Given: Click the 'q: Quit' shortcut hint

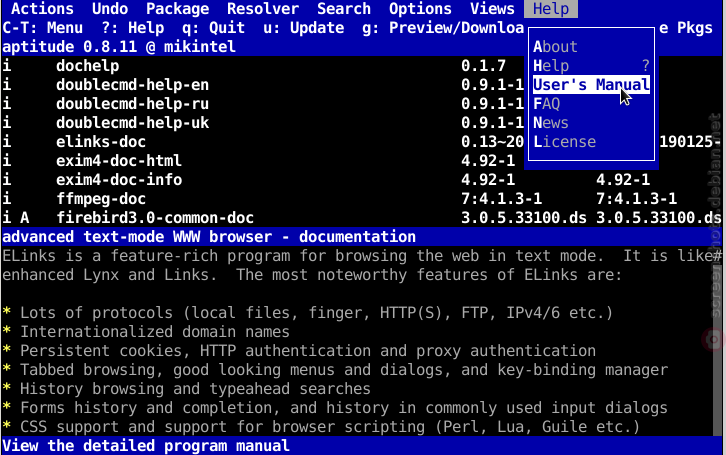Looking at the screenshot, I should [213, 28].
